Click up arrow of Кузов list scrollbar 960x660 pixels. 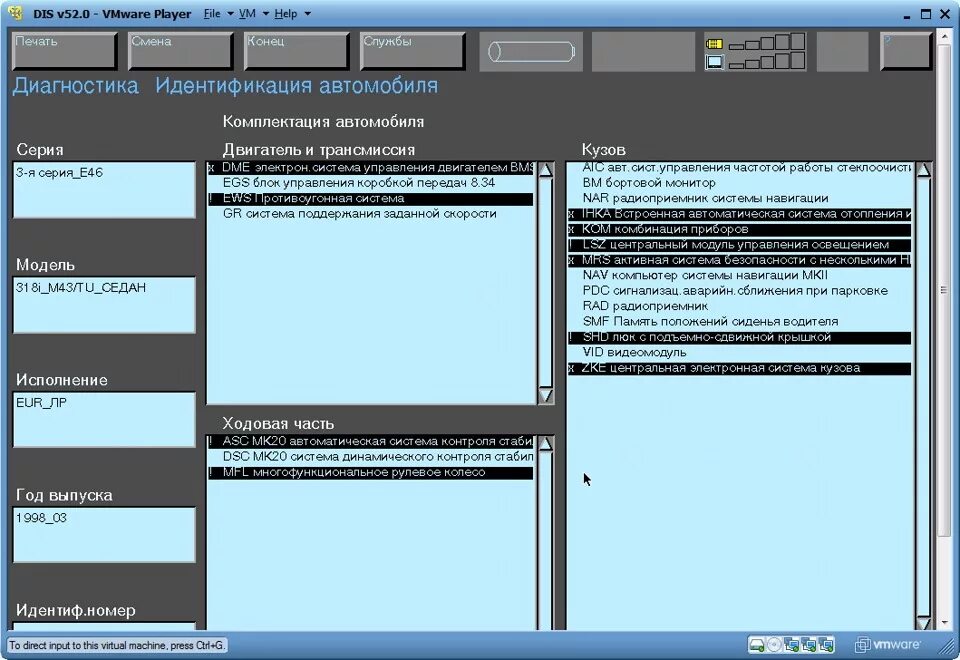point(923,170)
